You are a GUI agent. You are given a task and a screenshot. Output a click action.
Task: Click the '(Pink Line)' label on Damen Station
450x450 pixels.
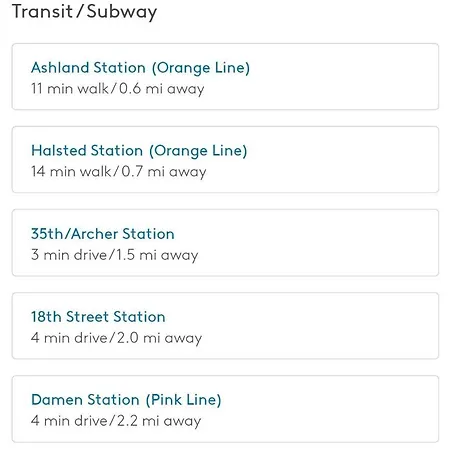(x=183, y=400)
